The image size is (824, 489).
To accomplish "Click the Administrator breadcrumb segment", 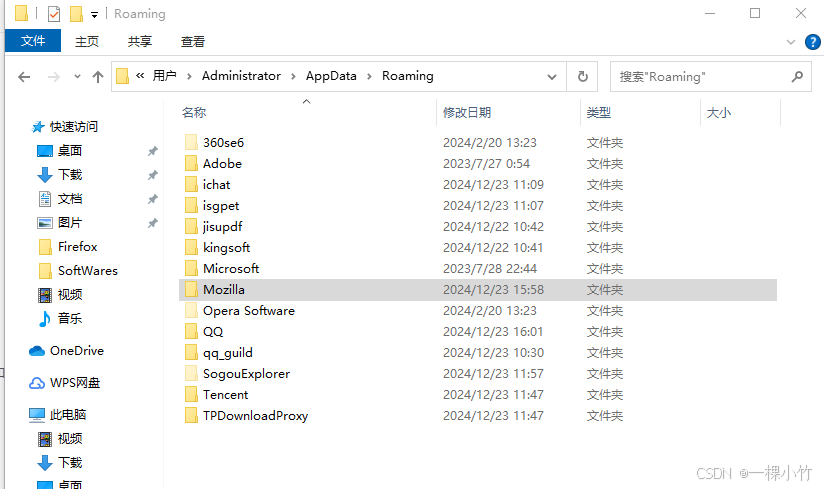I will [241, 76].
